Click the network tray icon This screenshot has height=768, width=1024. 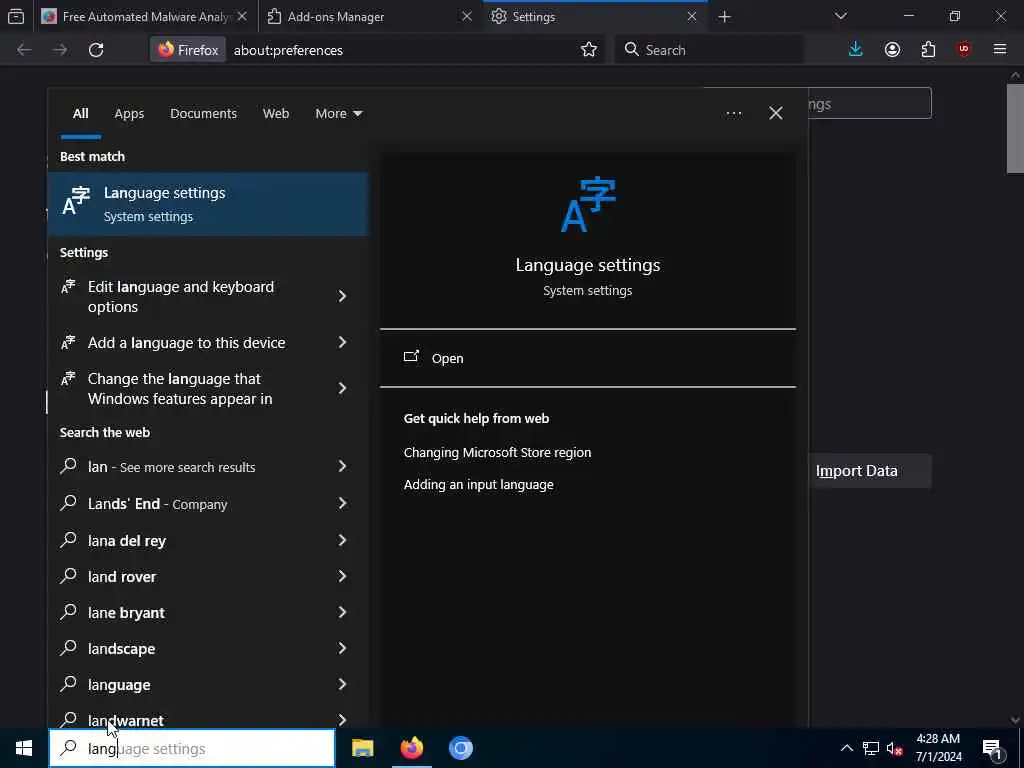871,748
